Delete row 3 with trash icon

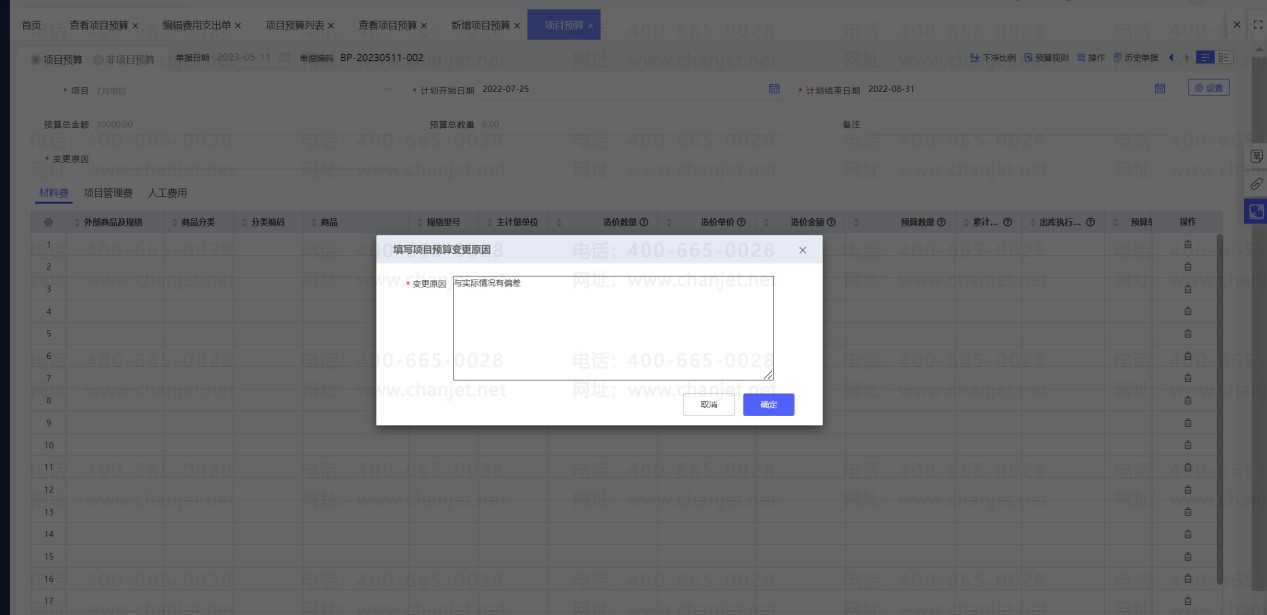(x=1188, y=289)
